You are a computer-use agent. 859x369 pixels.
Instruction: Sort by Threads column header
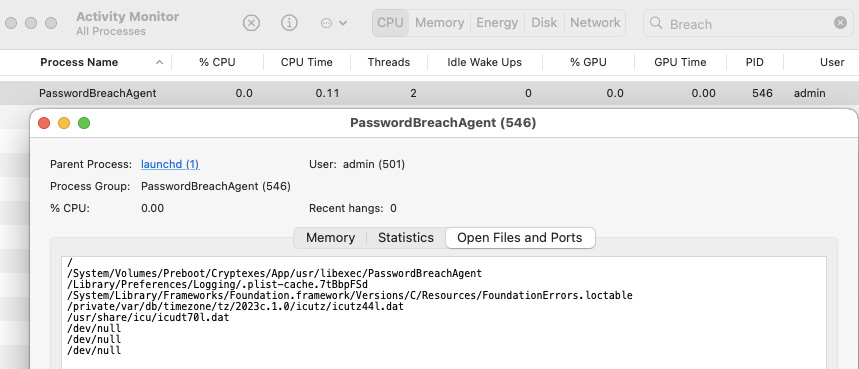point(389,62)
